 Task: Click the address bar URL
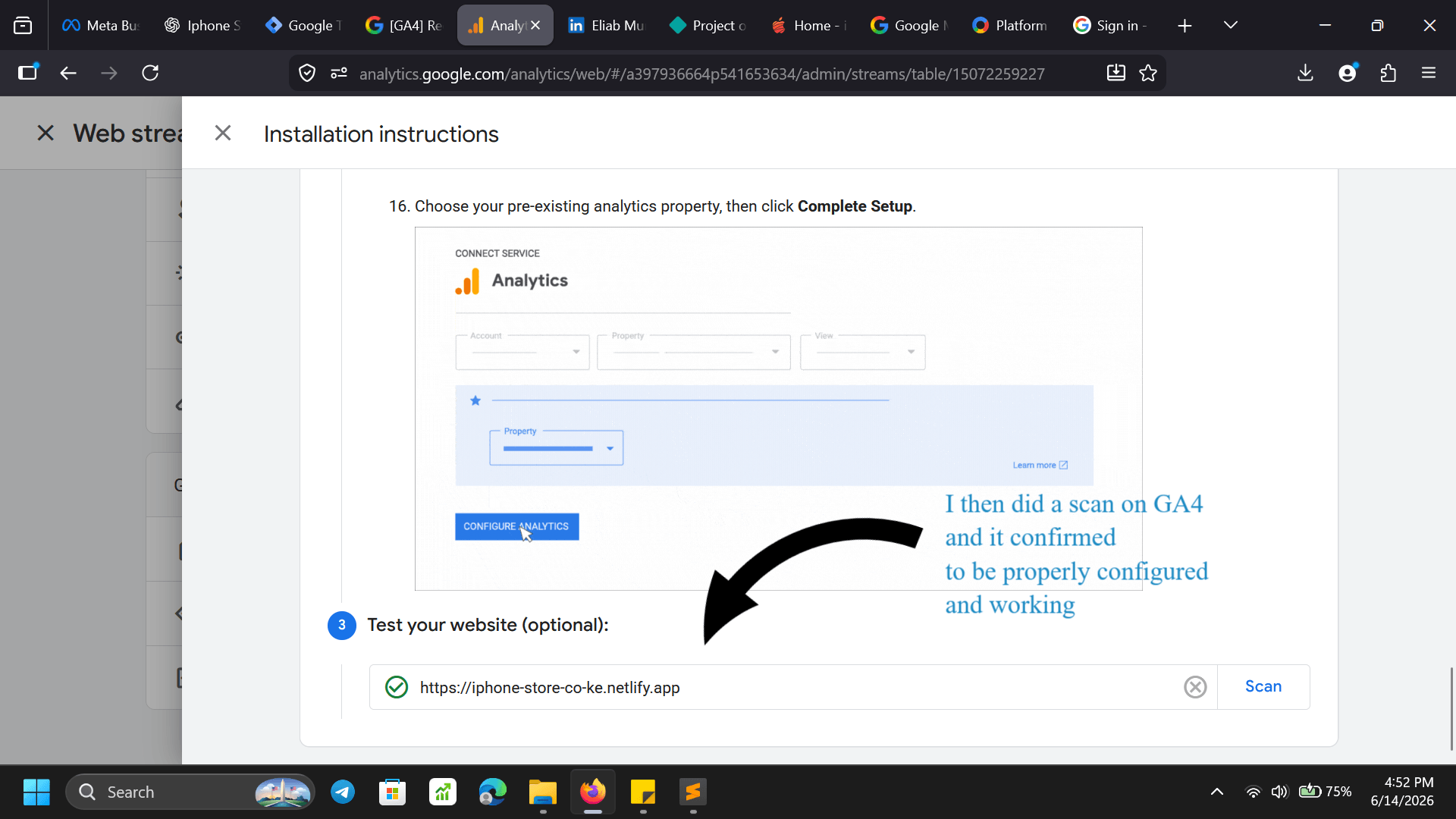click(701, 74)
